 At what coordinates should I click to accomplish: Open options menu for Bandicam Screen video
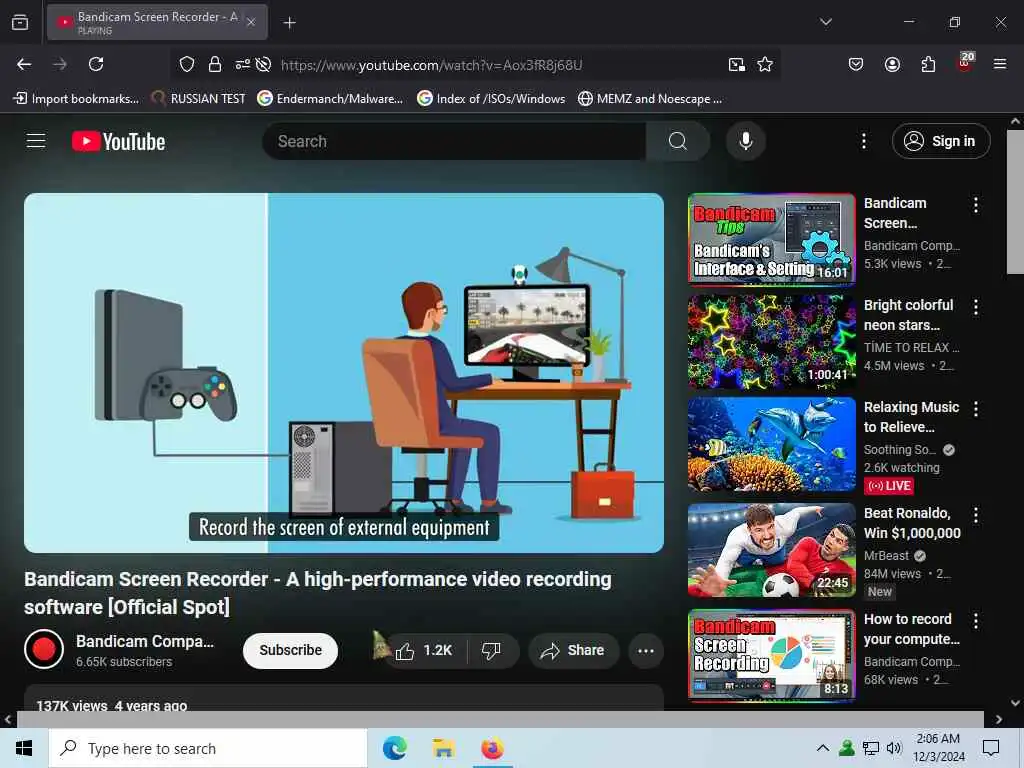tap(976, 205)
